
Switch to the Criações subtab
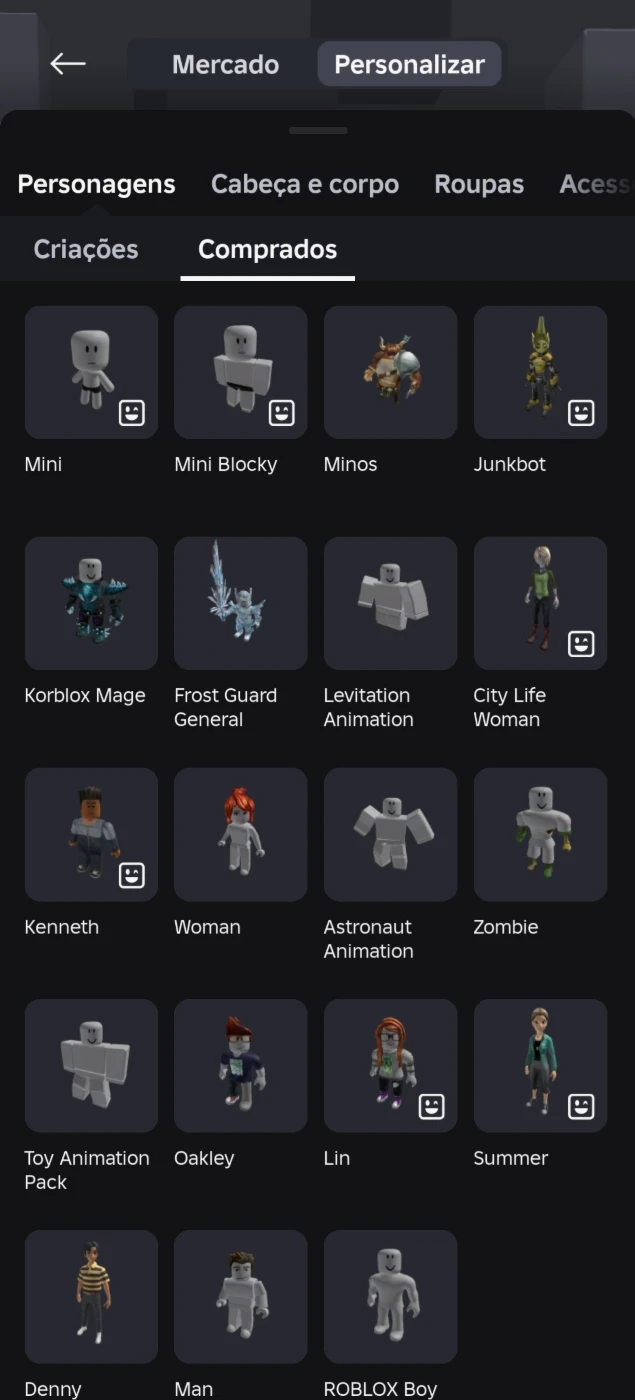[86, 249]
